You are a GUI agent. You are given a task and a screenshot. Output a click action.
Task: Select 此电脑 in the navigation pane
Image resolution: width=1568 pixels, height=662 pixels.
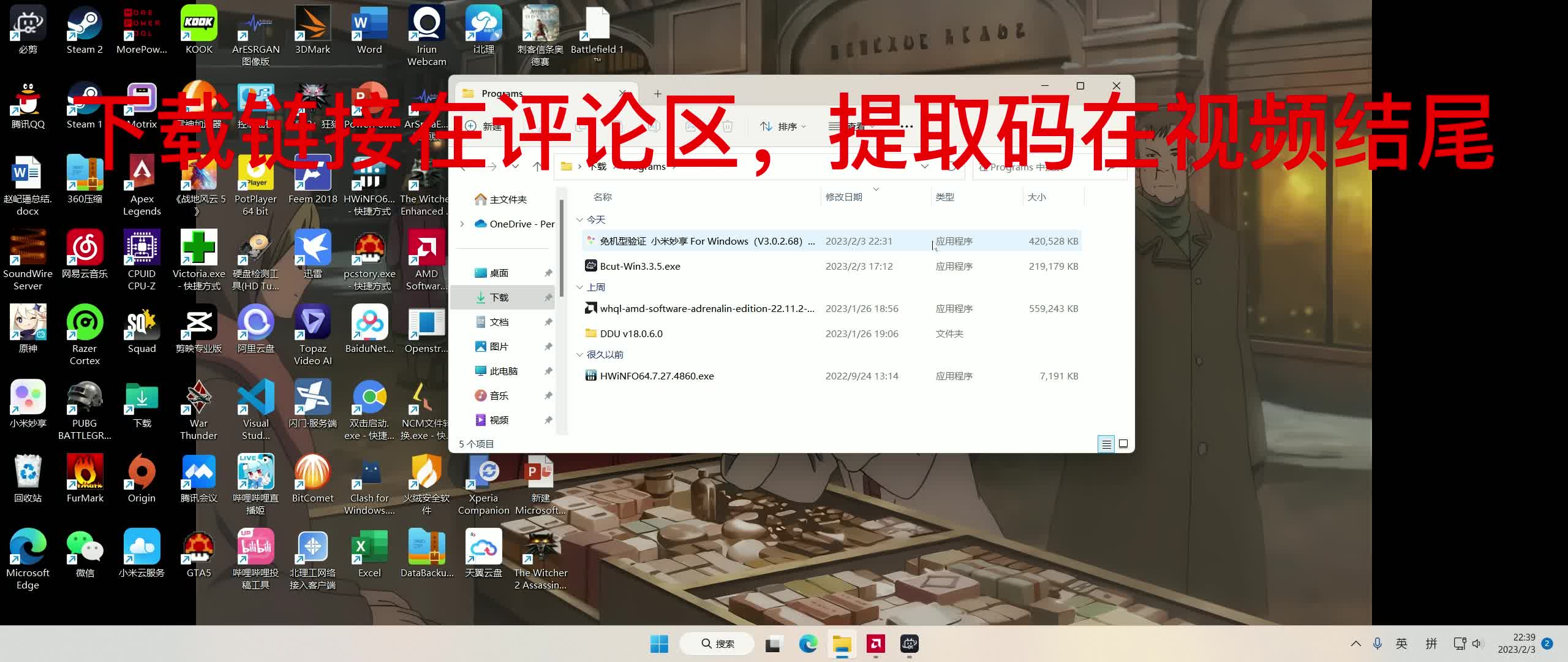(503, 371)
